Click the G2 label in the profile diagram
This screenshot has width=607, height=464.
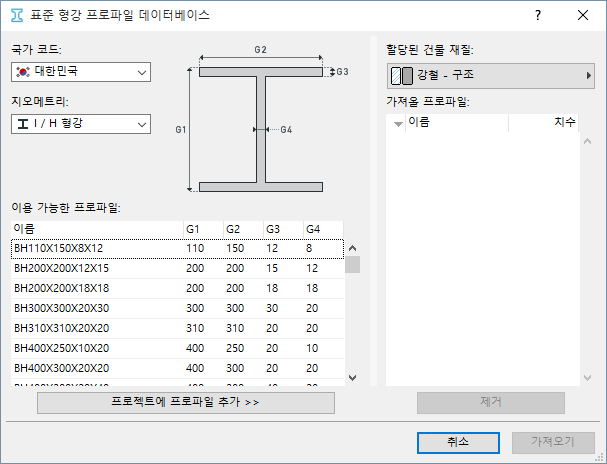(x=261, y=50)
